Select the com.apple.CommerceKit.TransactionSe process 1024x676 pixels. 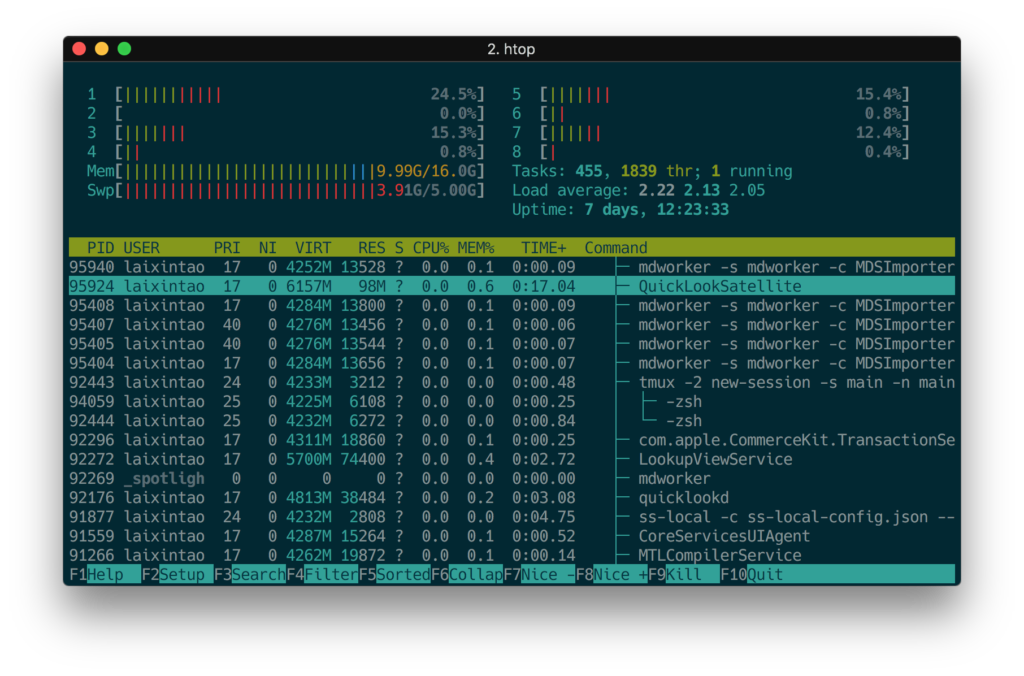point(512,440)
